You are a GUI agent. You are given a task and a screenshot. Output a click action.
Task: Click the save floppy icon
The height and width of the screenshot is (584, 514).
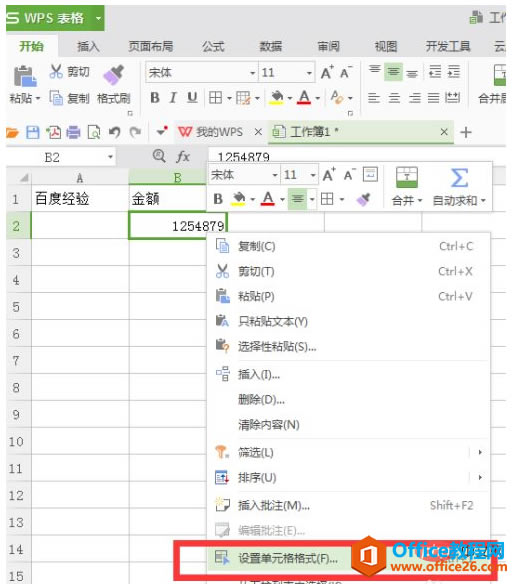[33, 132]
